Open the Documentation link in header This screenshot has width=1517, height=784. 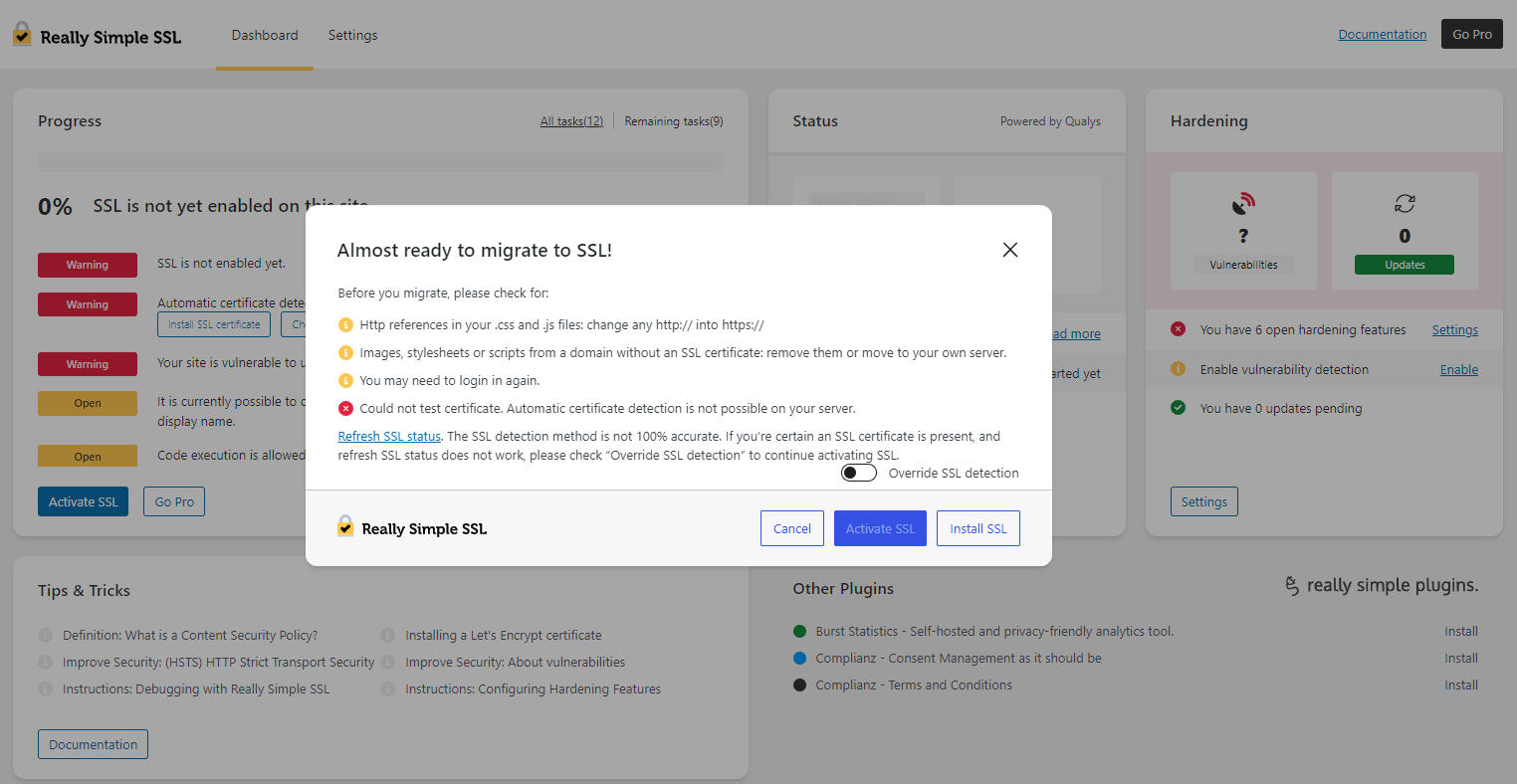coord(1383,34)
